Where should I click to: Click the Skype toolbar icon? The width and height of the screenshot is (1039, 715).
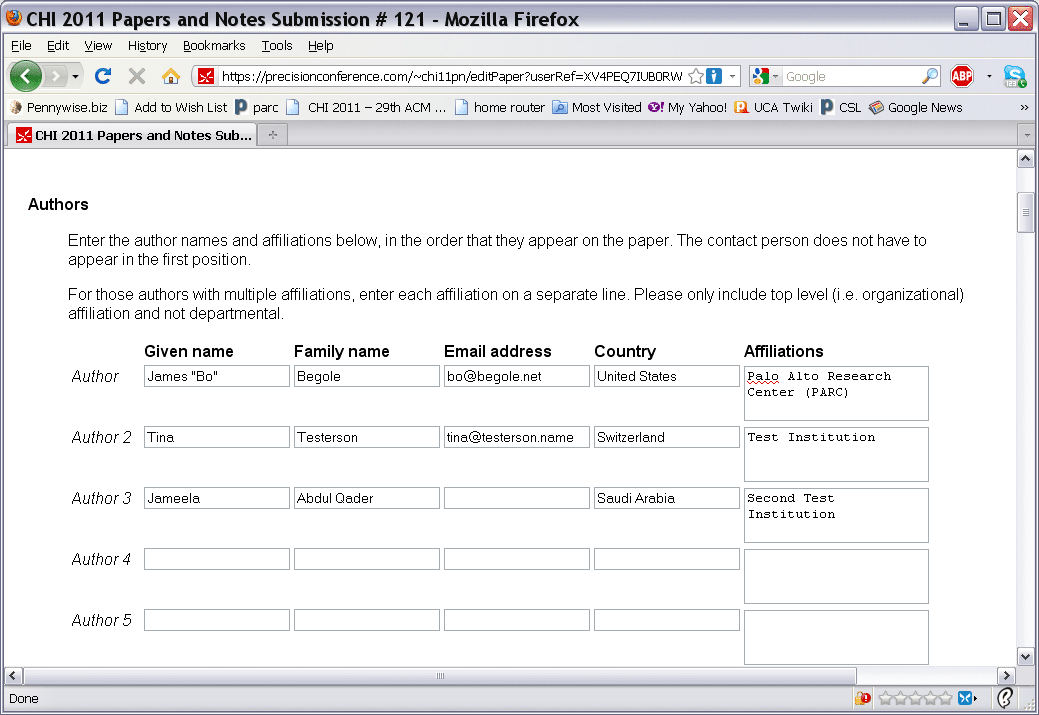[1014, 76]
